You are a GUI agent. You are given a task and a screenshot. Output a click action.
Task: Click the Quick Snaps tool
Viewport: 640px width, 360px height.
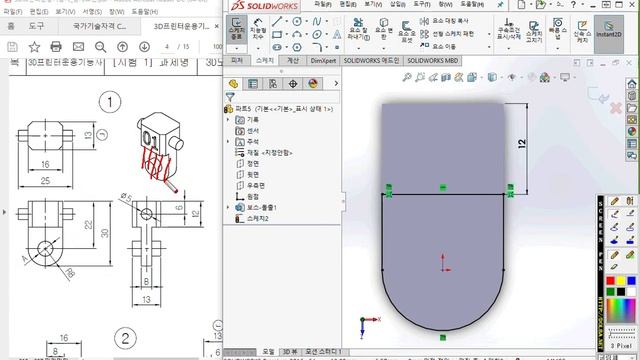[x=558, y=29]
